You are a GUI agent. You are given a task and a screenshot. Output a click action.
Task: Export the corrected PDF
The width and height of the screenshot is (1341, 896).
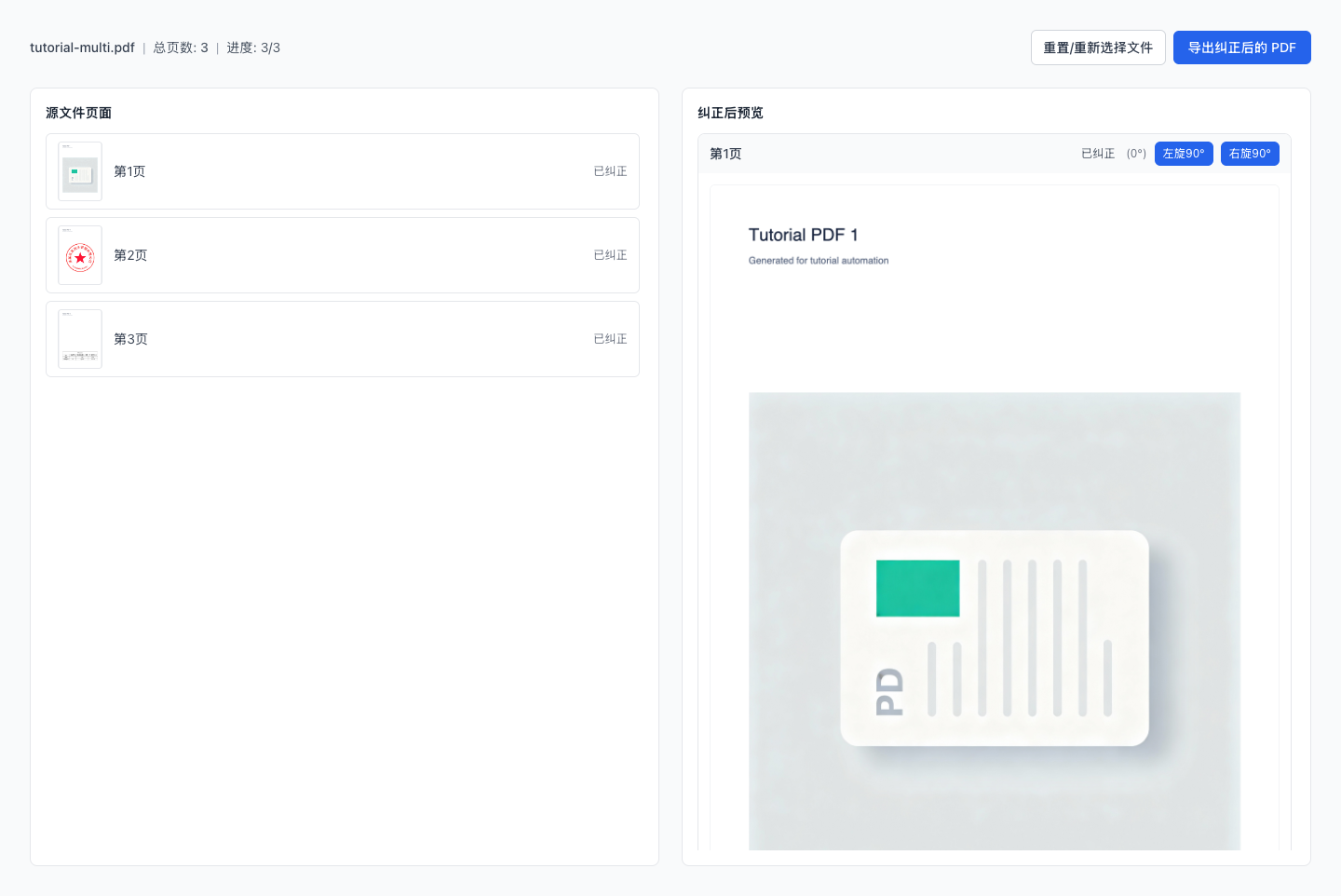(1241, 48)
